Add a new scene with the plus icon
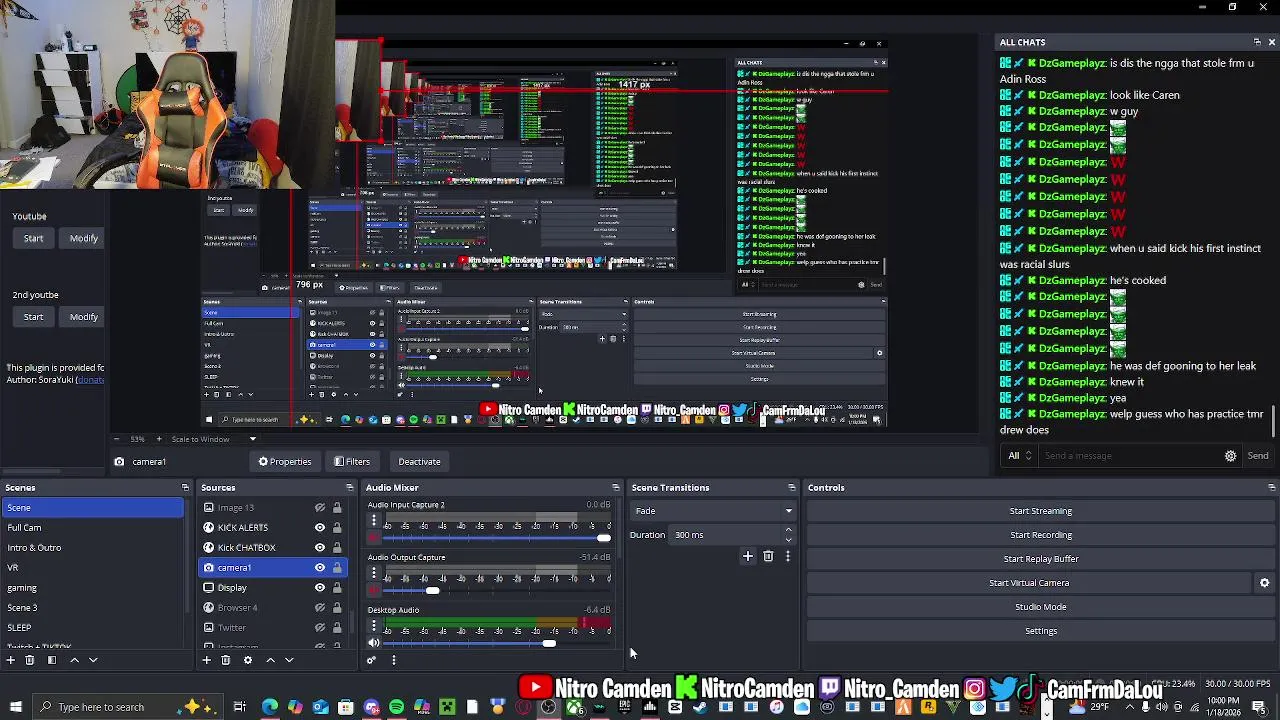The image size is (1280, 720). pos(10,660)
